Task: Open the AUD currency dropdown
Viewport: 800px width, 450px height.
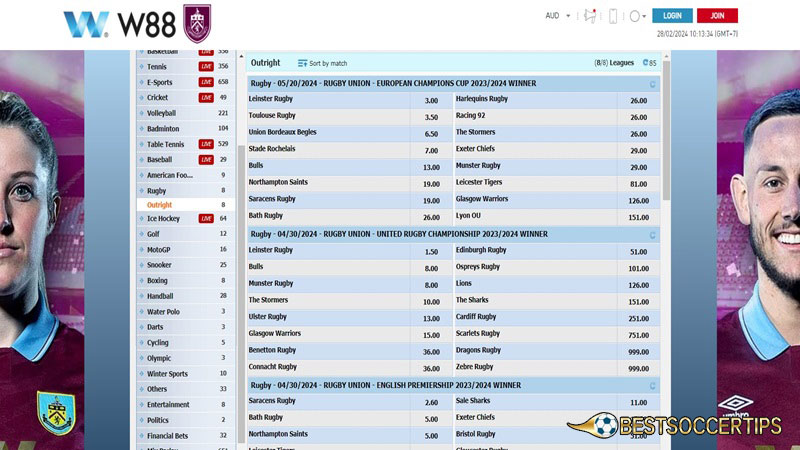Action: tap(558, 16)
